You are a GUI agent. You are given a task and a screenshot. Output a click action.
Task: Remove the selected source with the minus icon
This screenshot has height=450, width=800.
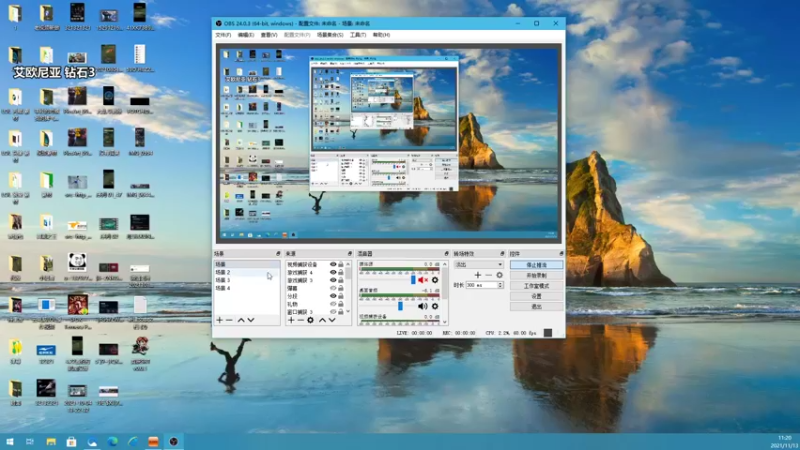pyautogui.click(x=301, y=320)
